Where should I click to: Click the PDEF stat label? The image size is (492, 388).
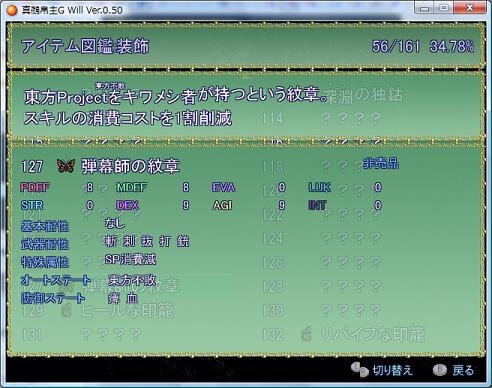[35, 187]
